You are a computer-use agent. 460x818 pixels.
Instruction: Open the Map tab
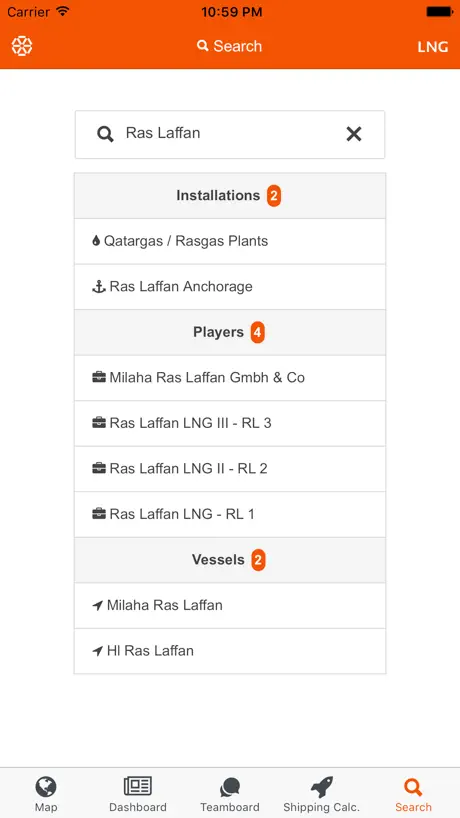tap(46, 793)
